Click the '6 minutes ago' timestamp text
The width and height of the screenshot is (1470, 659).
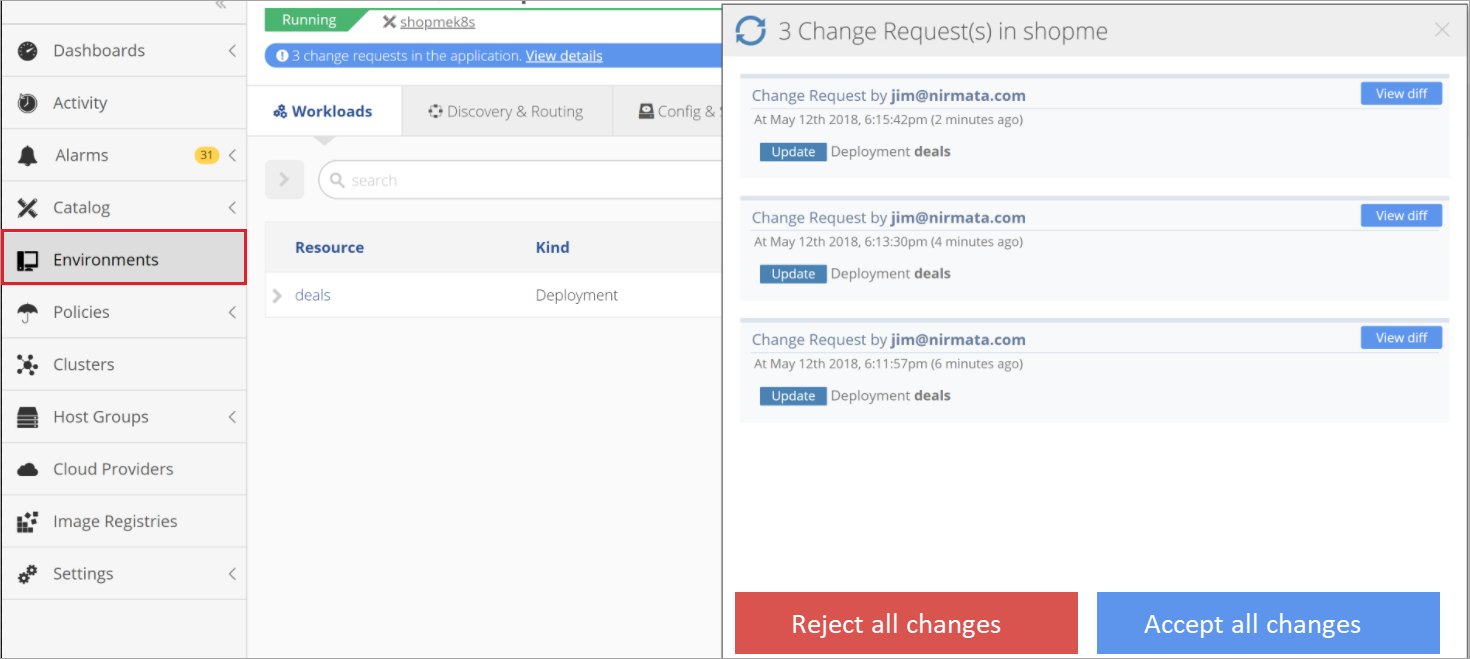click(x=977, y=364)
